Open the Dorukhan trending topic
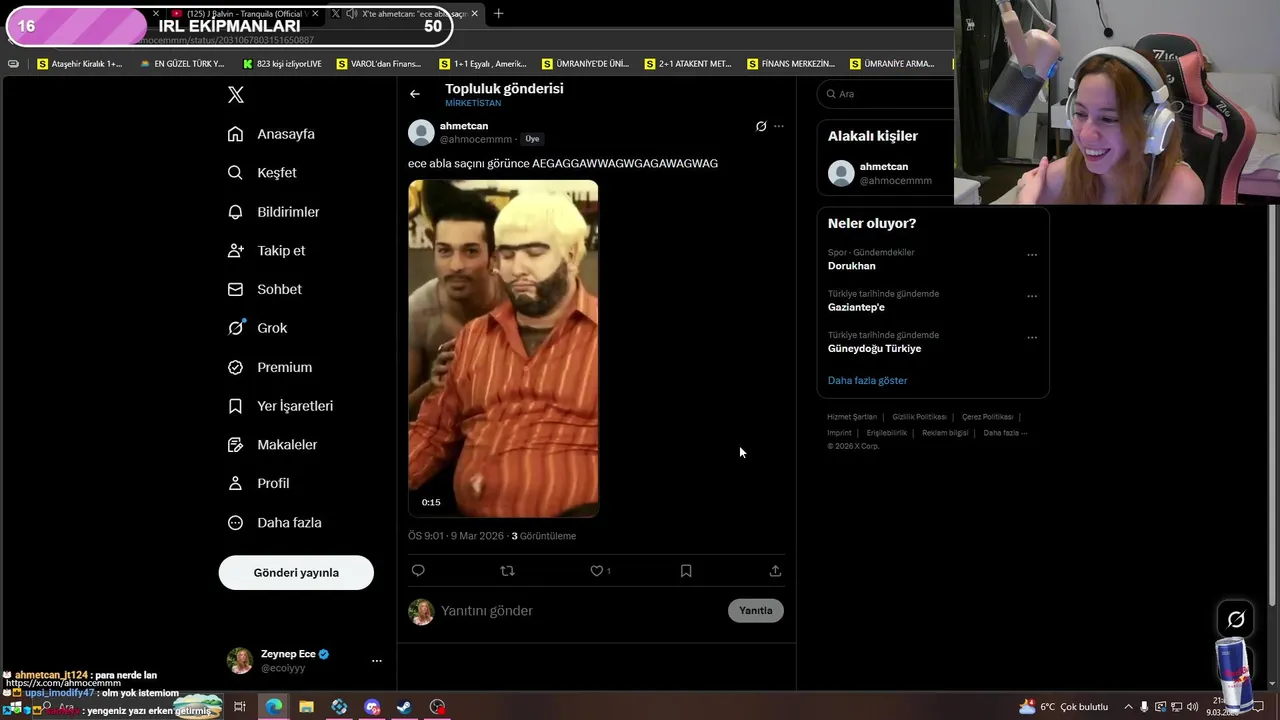This screenshot has height=720, width=1280. pyautogui.click(x=852, y=266)
